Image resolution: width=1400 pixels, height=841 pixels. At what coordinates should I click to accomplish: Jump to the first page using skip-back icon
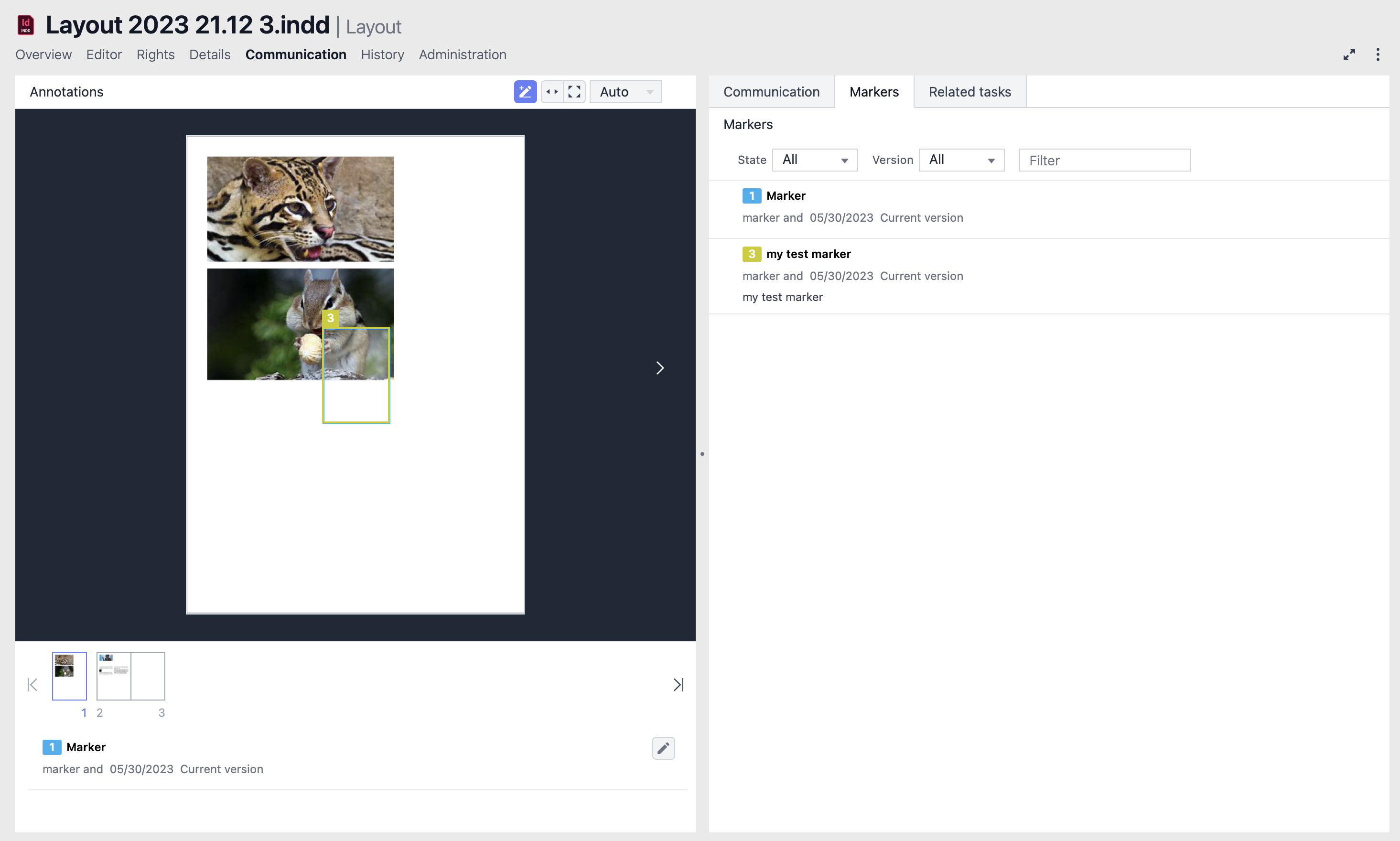(32, 684)
